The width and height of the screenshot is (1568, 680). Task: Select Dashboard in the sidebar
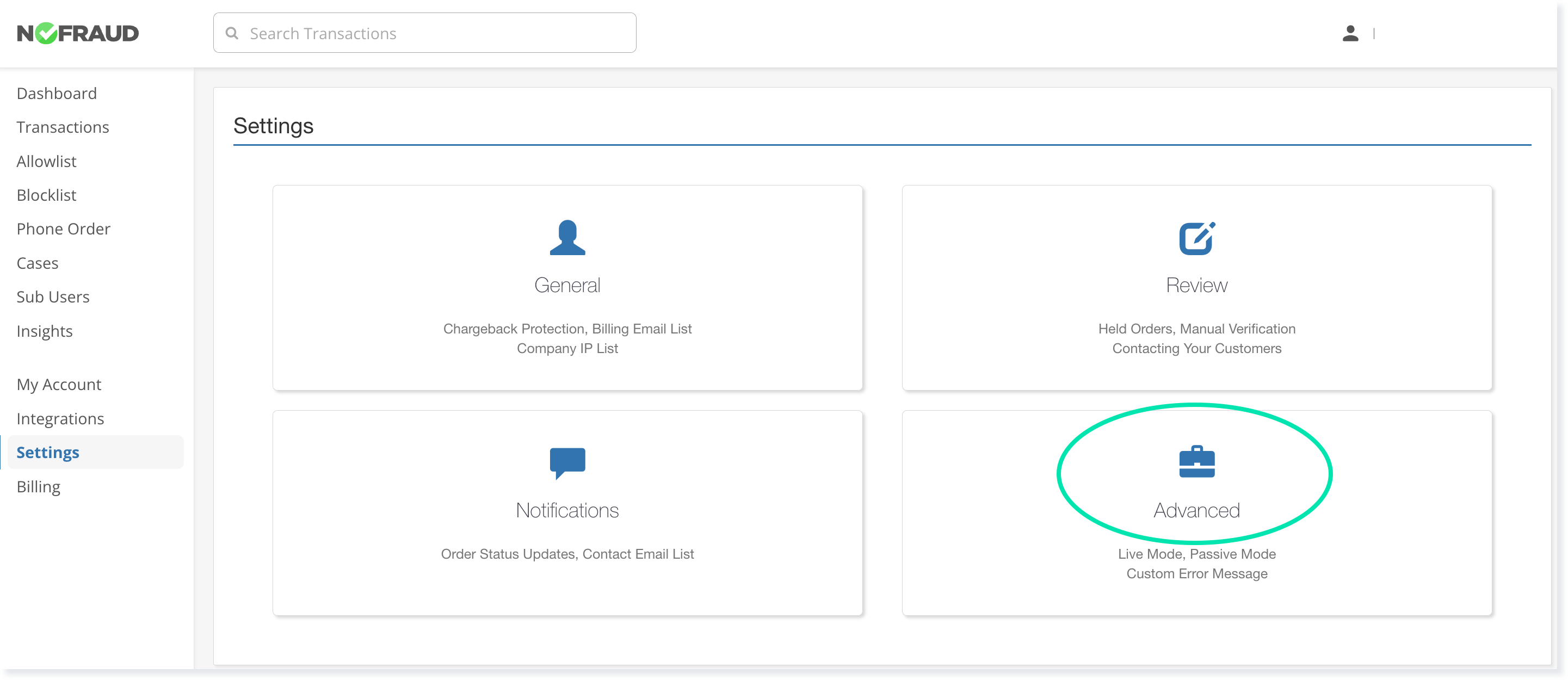coord(57,93)
